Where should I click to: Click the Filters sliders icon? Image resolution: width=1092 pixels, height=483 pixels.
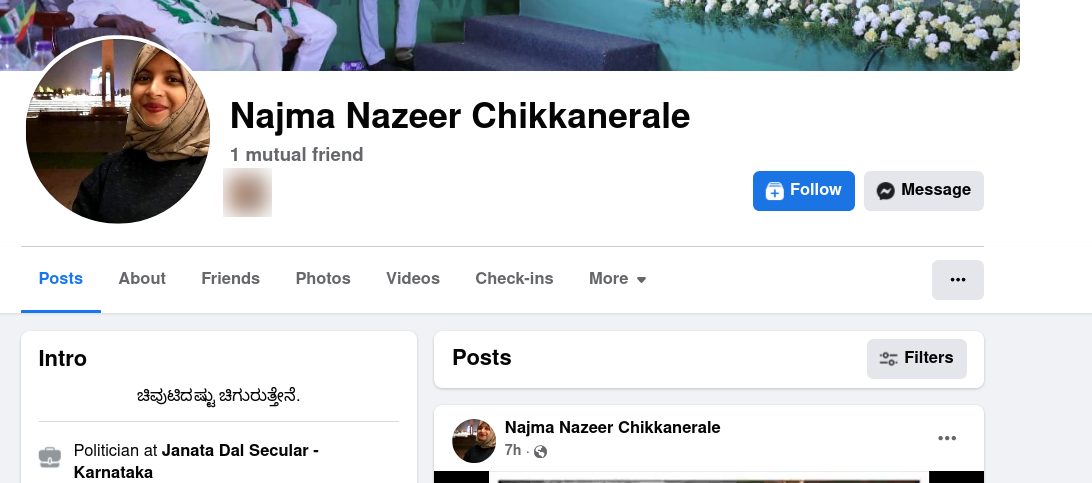tap(888, 358)
